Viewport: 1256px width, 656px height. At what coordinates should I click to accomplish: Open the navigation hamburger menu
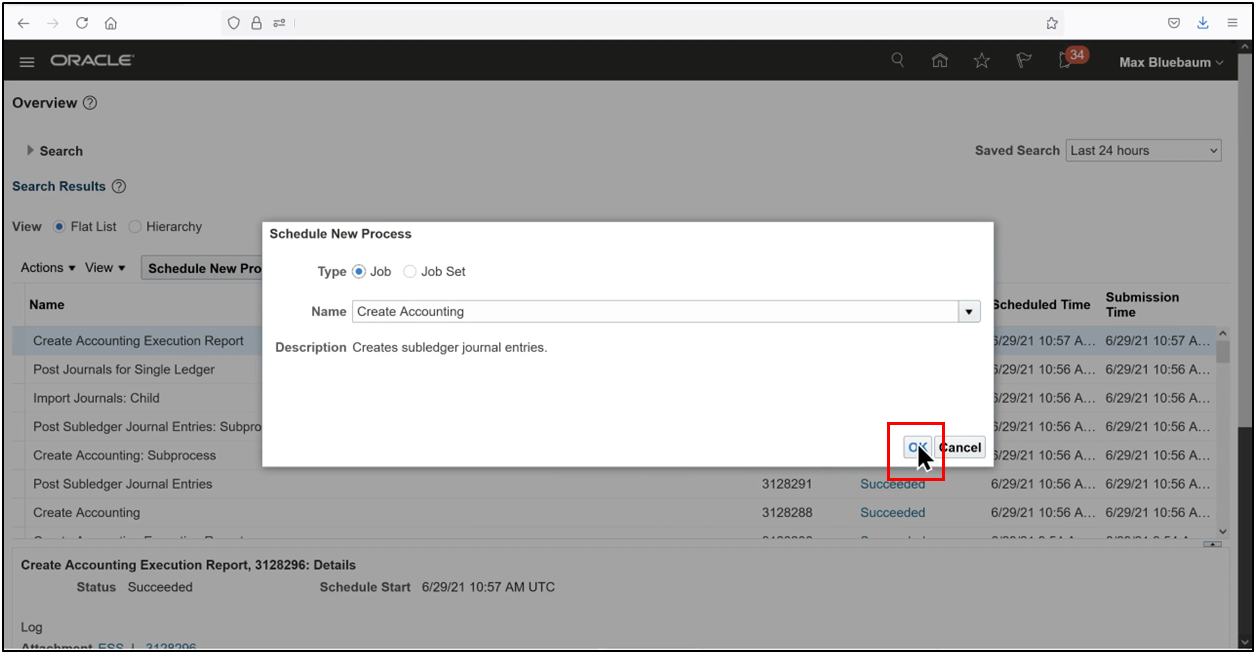coord(27,60)
